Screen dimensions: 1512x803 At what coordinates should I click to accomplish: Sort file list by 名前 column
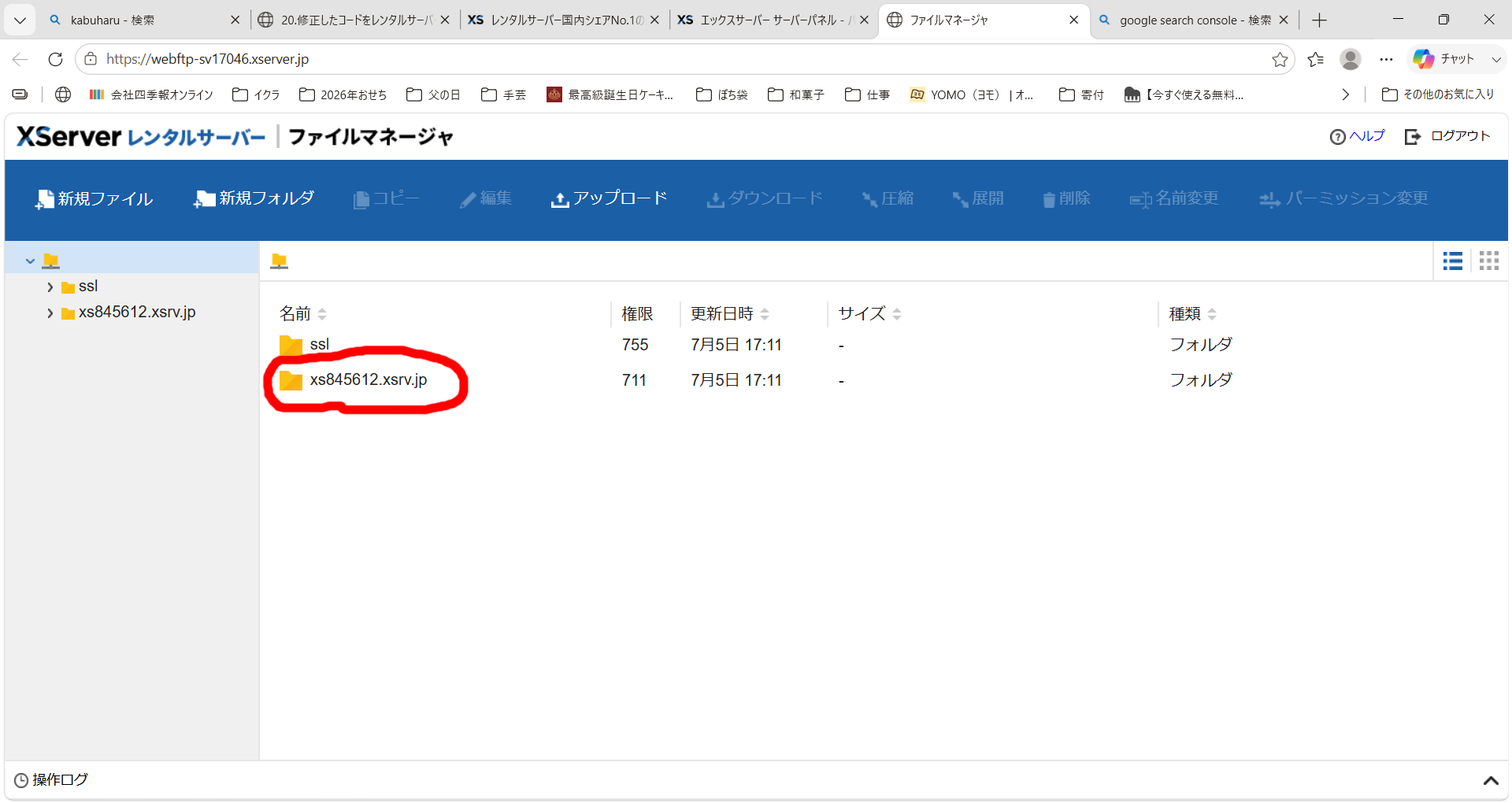tap(303, 313)
